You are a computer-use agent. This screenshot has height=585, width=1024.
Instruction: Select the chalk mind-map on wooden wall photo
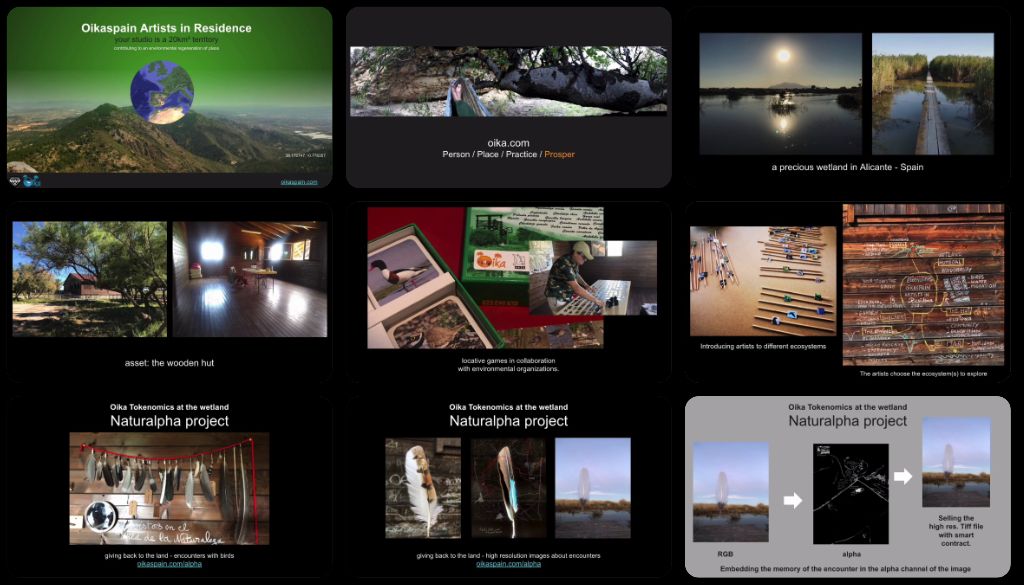[x=923, y=285]
